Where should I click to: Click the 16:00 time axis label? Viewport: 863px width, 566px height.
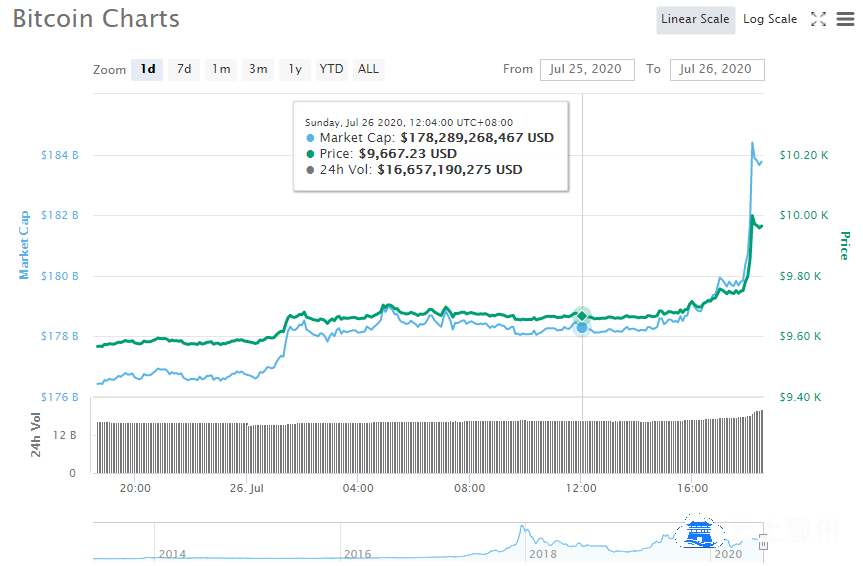click(x=693, y=488)
